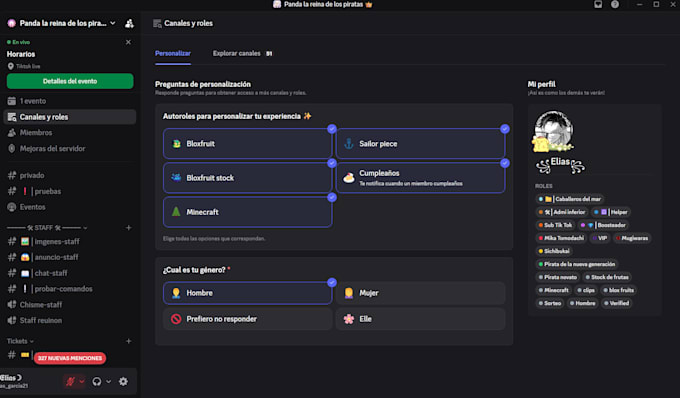Click the Helper role tag
This screenshot has height=398, width=680.
(611, 212)
